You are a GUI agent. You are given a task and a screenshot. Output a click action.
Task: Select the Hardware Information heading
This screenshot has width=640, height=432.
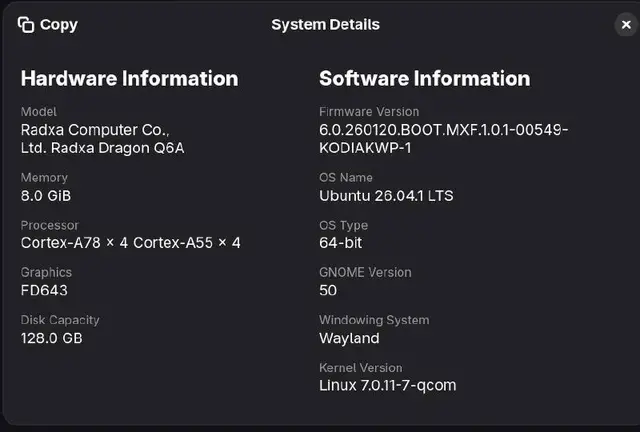tap(129, 78)
